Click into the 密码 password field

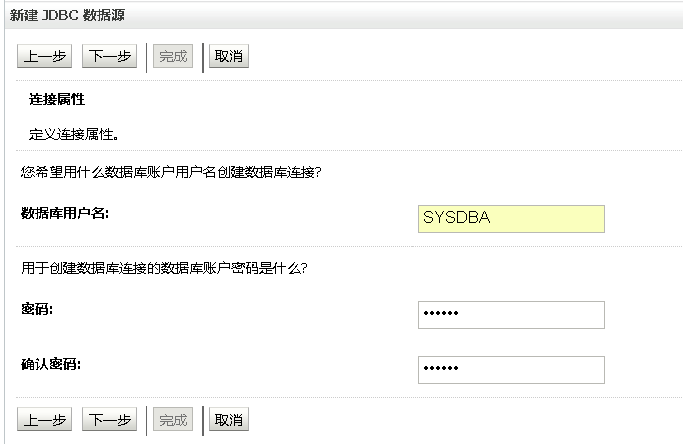pos(511,315)
